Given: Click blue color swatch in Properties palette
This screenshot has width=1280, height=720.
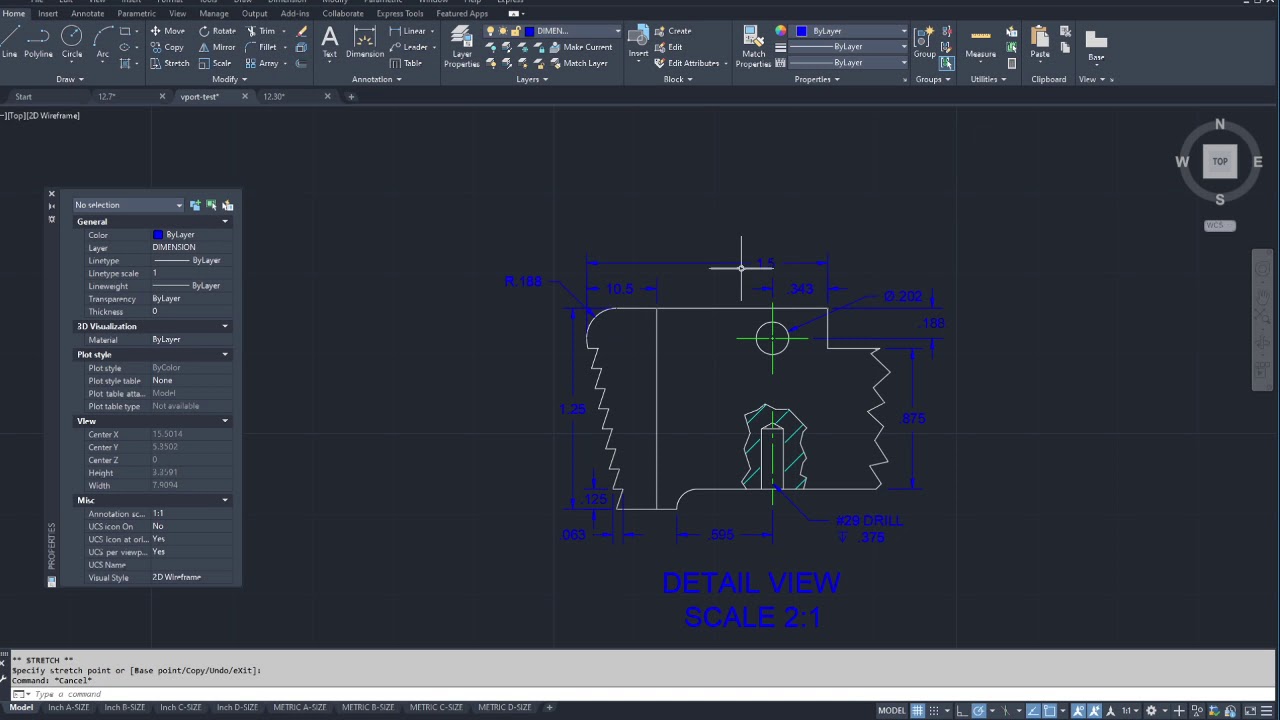Looking at the screenshot, I should click(x=157, y=235).
